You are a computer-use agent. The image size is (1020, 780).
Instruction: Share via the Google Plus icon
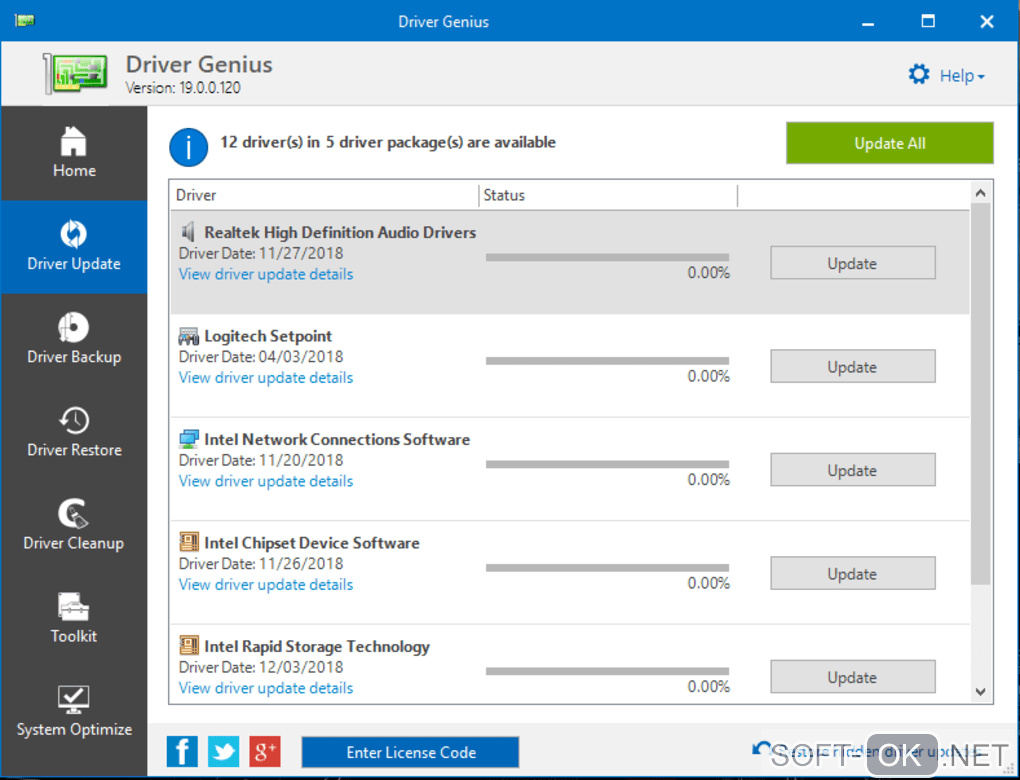click(265, 752)
